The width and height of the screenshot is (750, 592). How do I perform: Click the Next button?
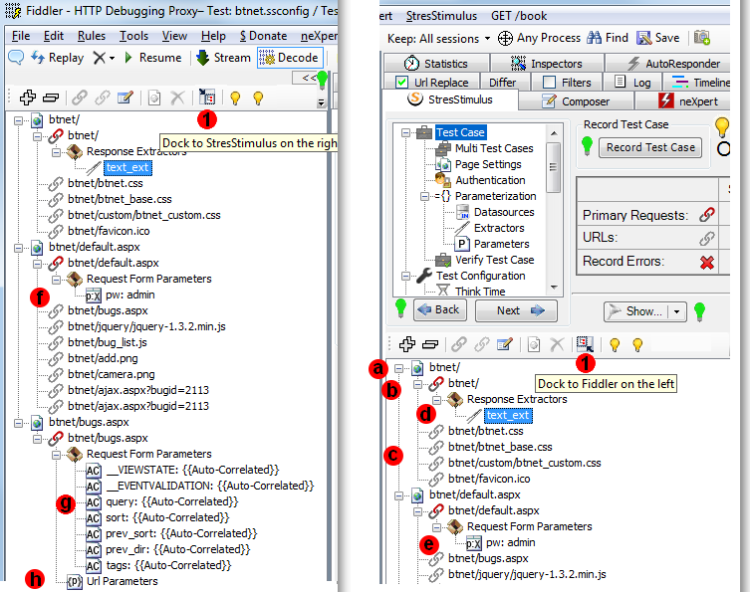(x=516, y=311)
